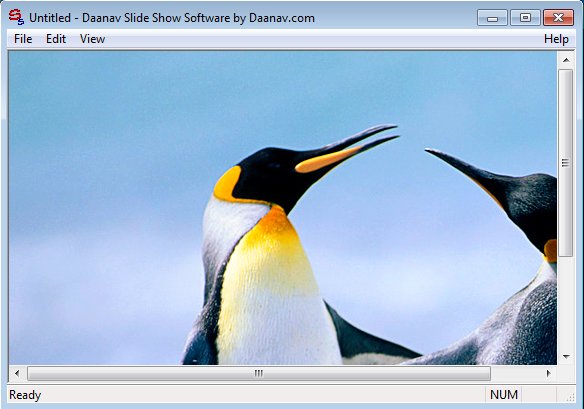
Task: Click the Daanav app icon in title bar
Action: pos(16,17)
